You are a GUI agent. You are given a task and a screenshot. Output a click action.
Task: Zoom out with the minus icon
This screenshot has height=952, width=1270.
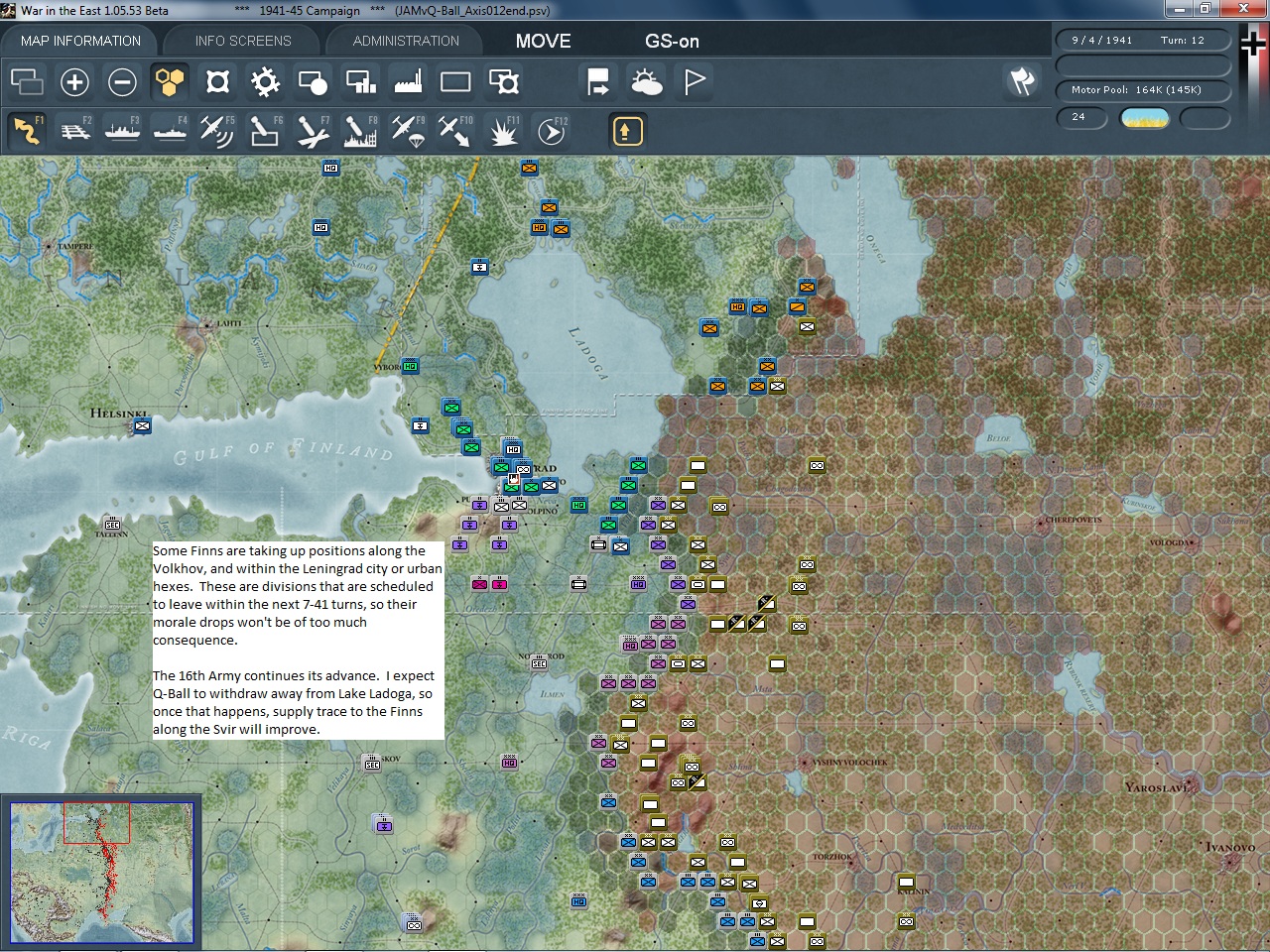pos(122,81)
